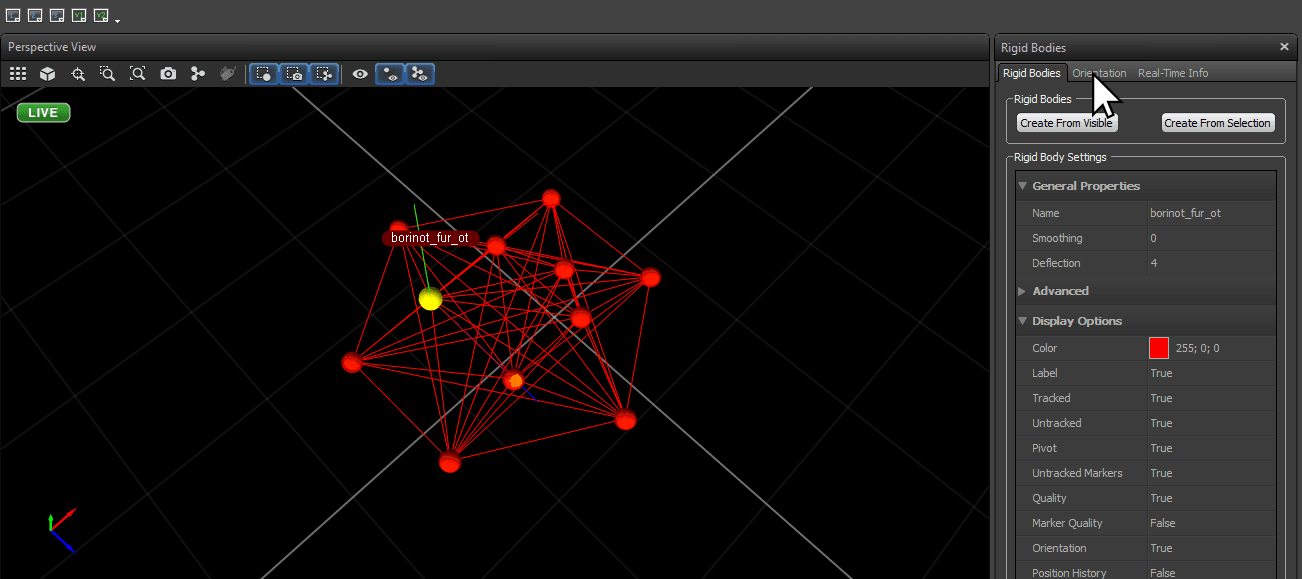Image resolution: width=1302 pixels, height=579 pixels.
Task: Toggle rigid body selection mode icon
Action: click(324, 74)
